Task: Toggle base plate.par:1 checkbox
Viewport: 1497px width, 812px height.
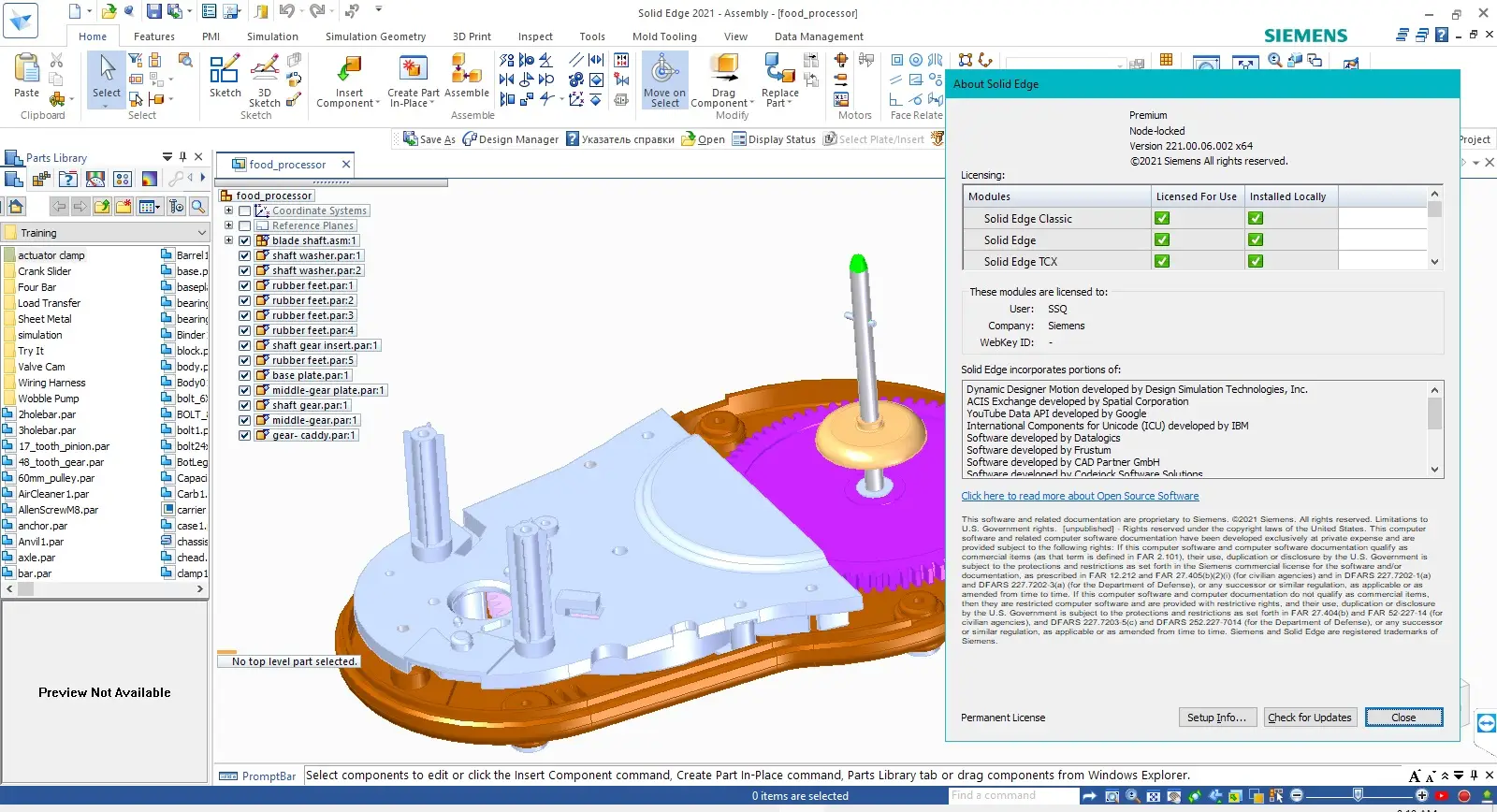Action: point(244,375)
